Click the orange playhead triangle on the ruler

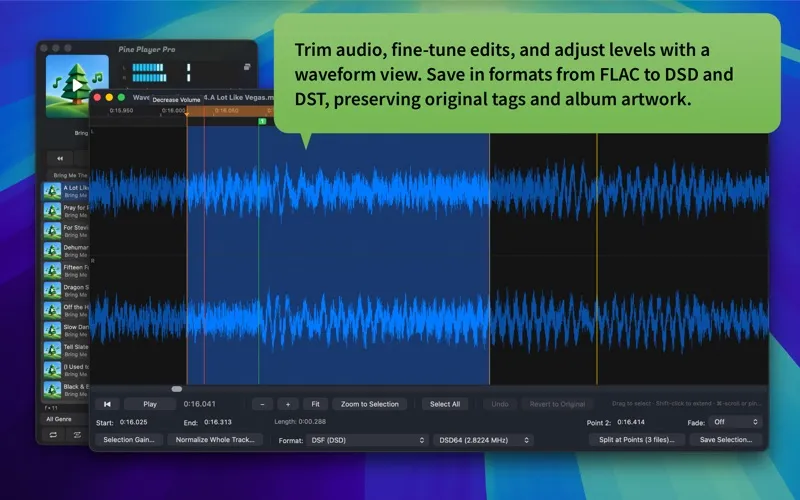pos(187,114)
